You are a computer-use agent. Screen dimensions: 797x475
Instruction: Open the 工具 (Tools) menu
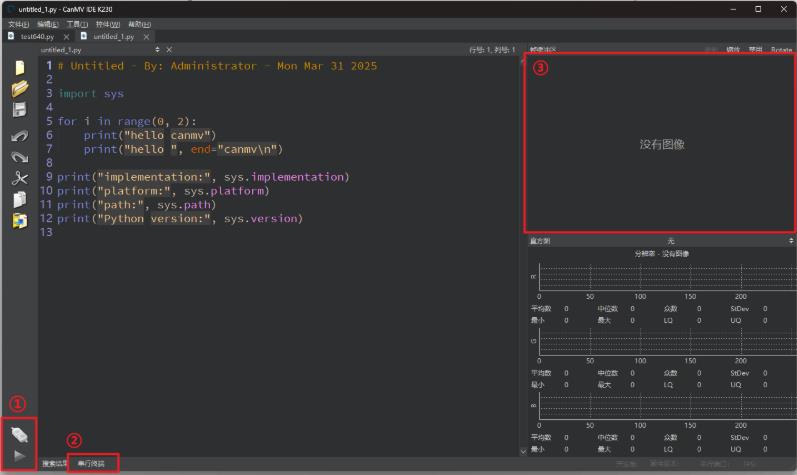point(77,24)
